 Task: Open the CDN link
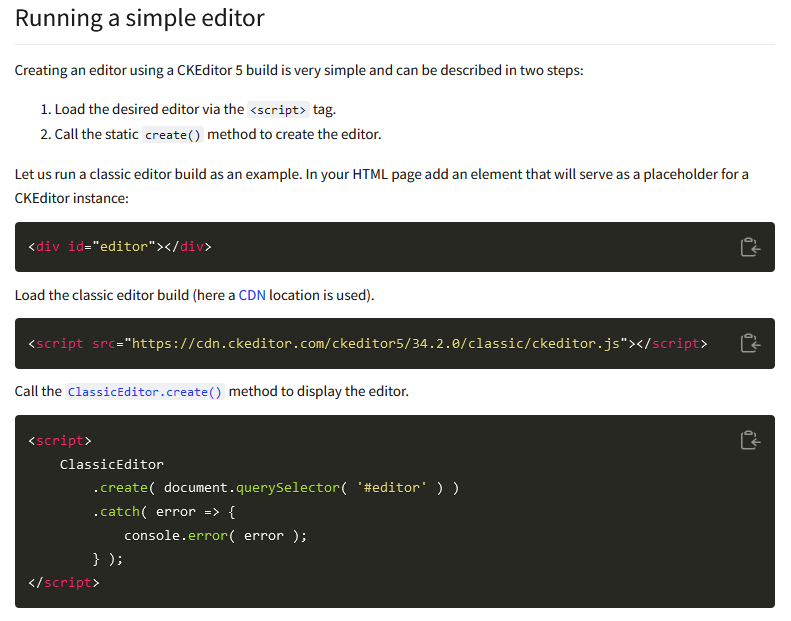[x=252, y=295]
